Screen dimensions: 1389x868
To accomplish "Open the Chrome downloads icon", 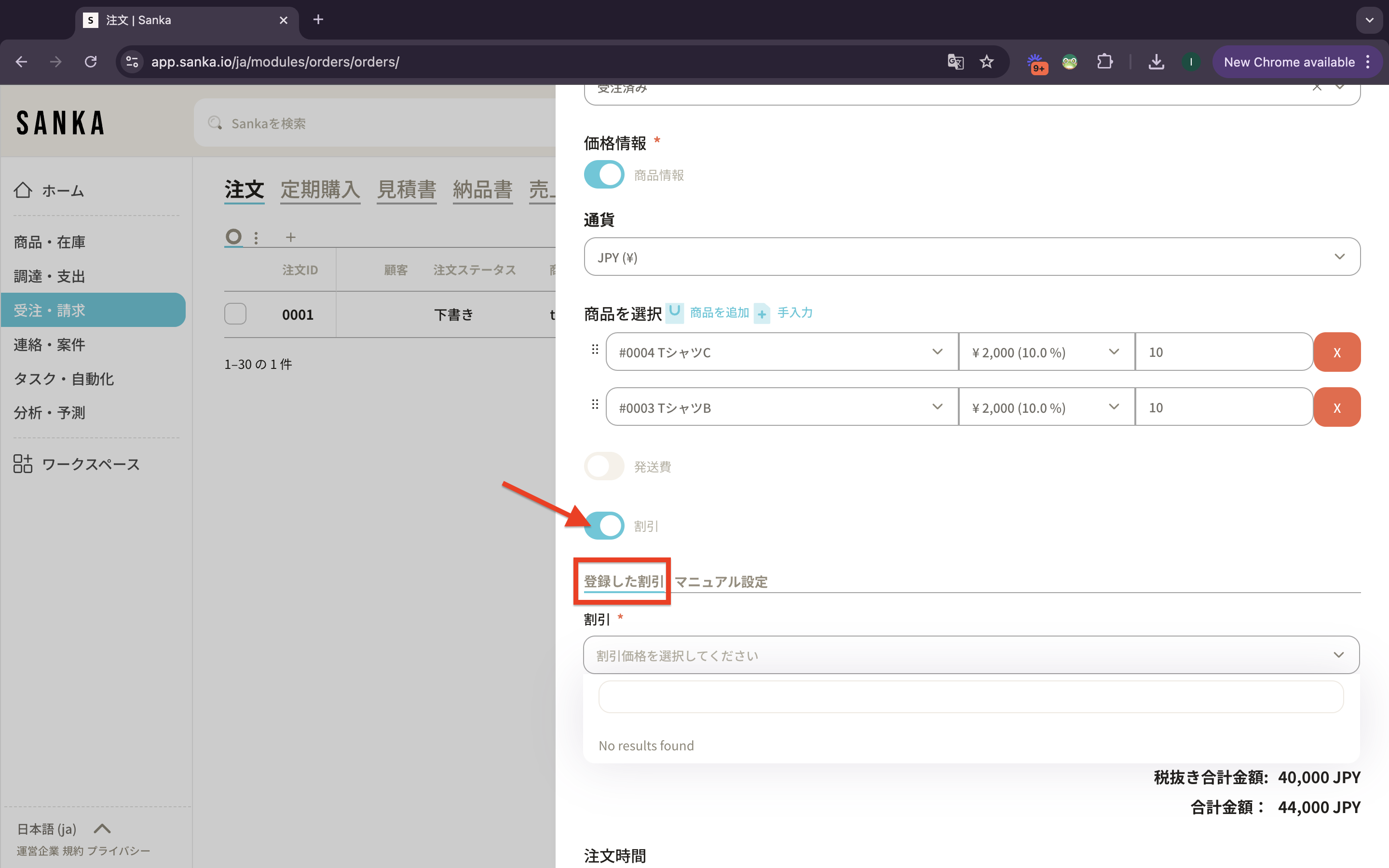I will [x=1156, y=62].
